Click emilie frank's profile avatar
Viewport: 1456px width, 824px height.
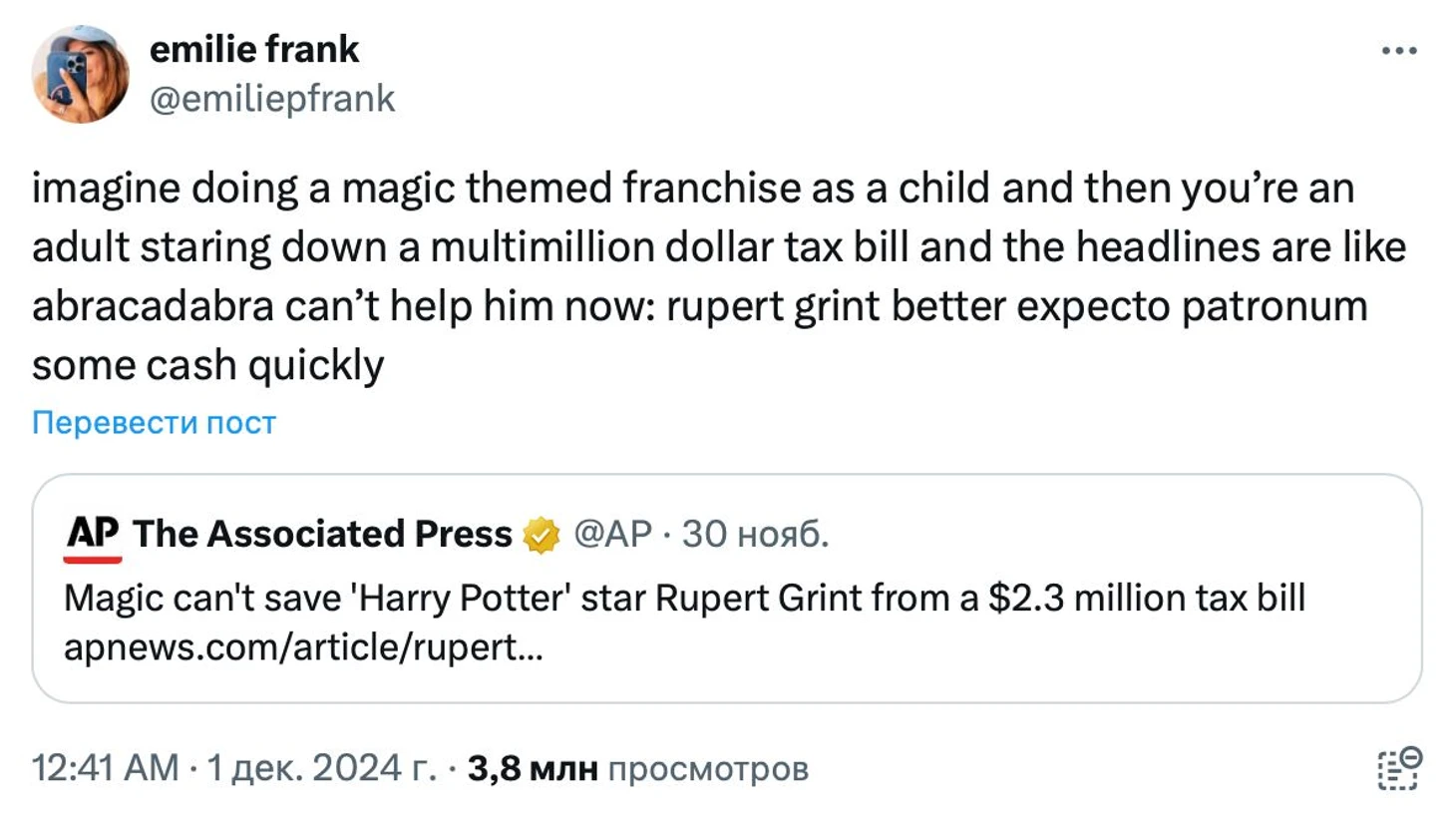80,75
